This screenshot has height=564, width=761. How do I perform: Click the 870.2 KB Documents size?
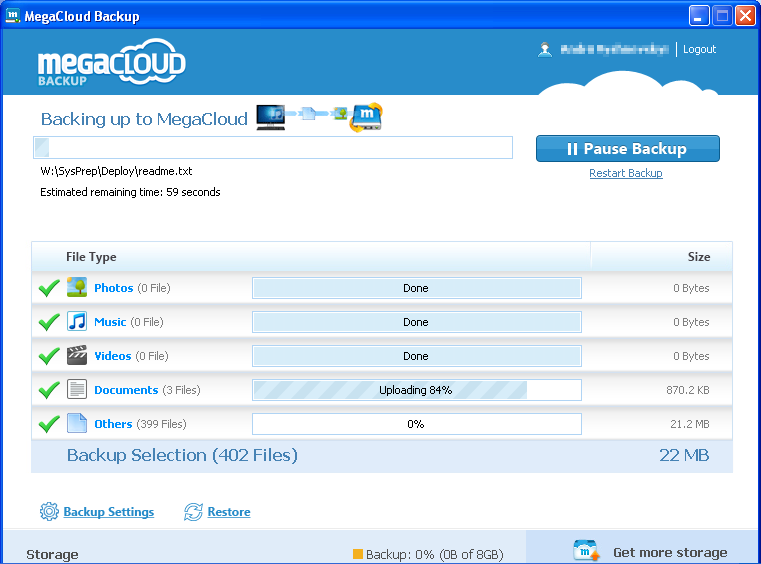[x=688, y=390]
